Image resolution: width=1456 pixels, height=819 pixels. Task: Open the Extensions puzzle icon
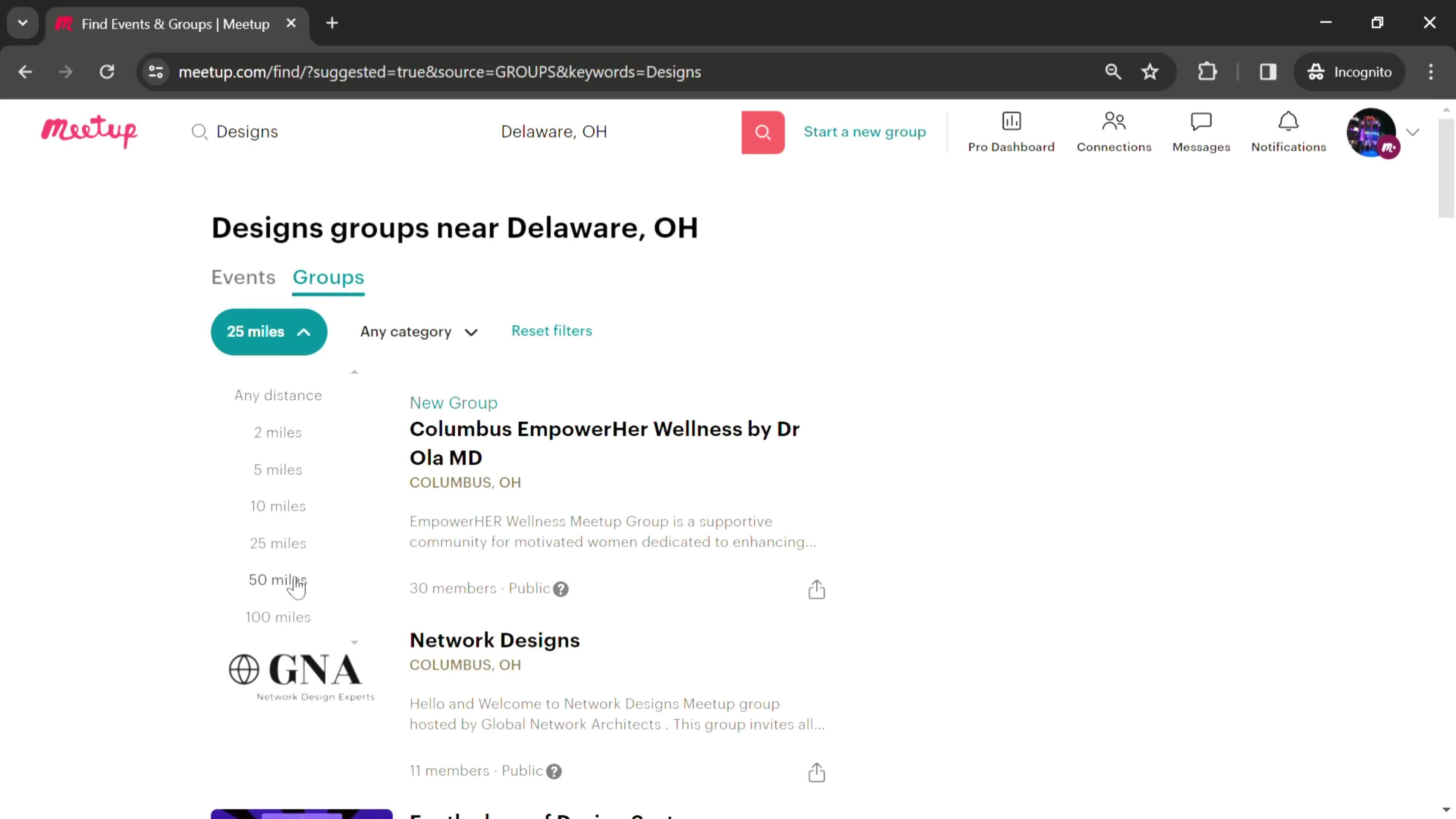coord(1207,72)
